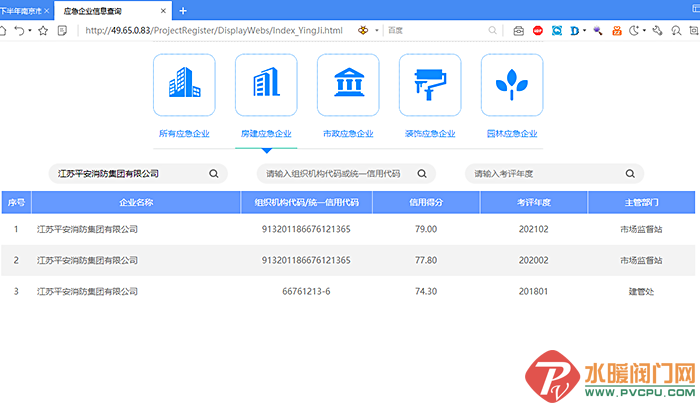Open the 市政应急企业 bank icon
Viewport: 700px width, 407px height.
(348, 85)
